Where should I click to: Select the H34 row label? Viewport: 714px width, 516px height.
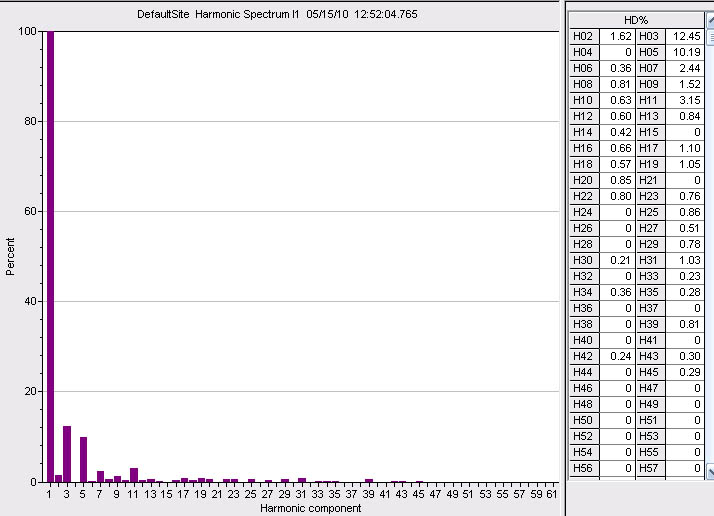[584, 292]
